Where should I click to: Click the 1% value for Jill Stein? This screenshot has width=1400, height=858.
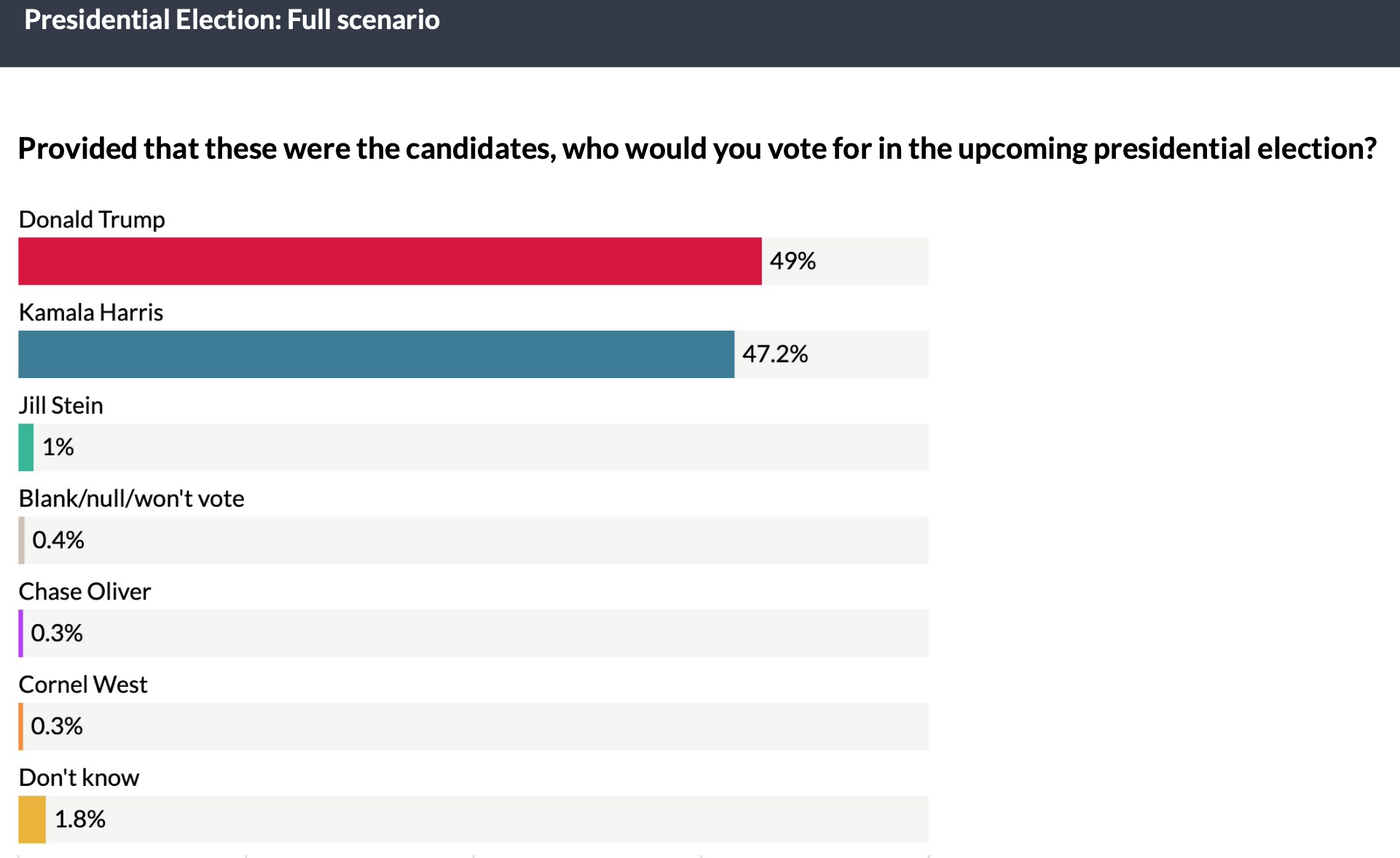(x=58, y=447)
